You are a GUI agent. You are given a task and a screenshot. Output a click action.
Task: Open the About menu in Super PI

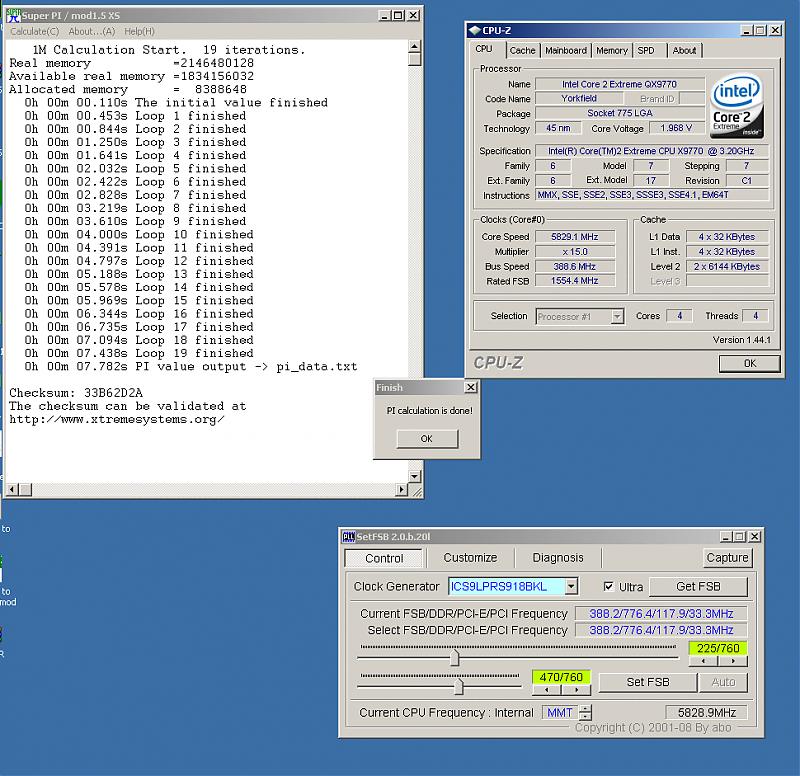pos(92,32)
